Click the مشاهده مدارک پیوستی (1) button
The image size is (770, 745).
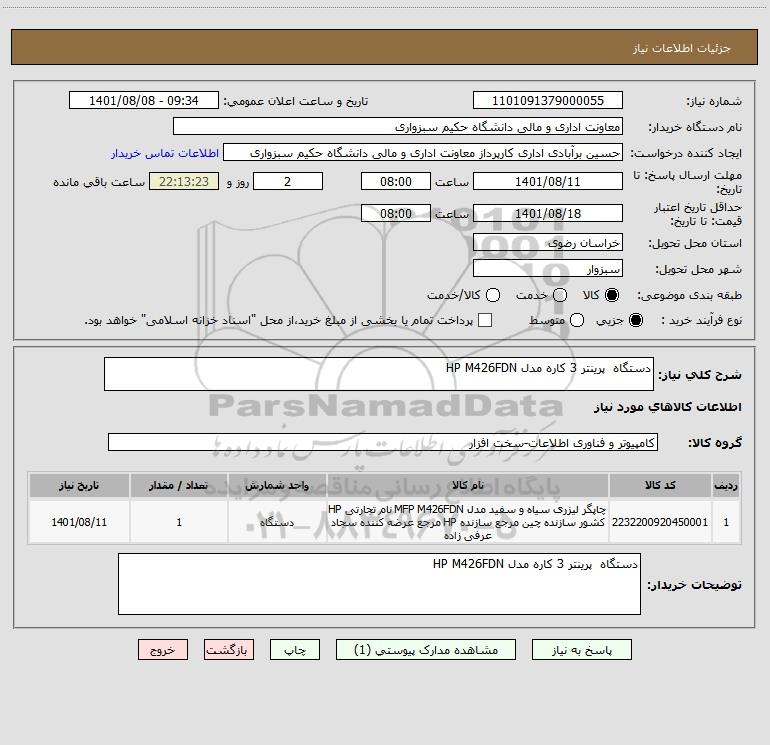click(426, 650)
